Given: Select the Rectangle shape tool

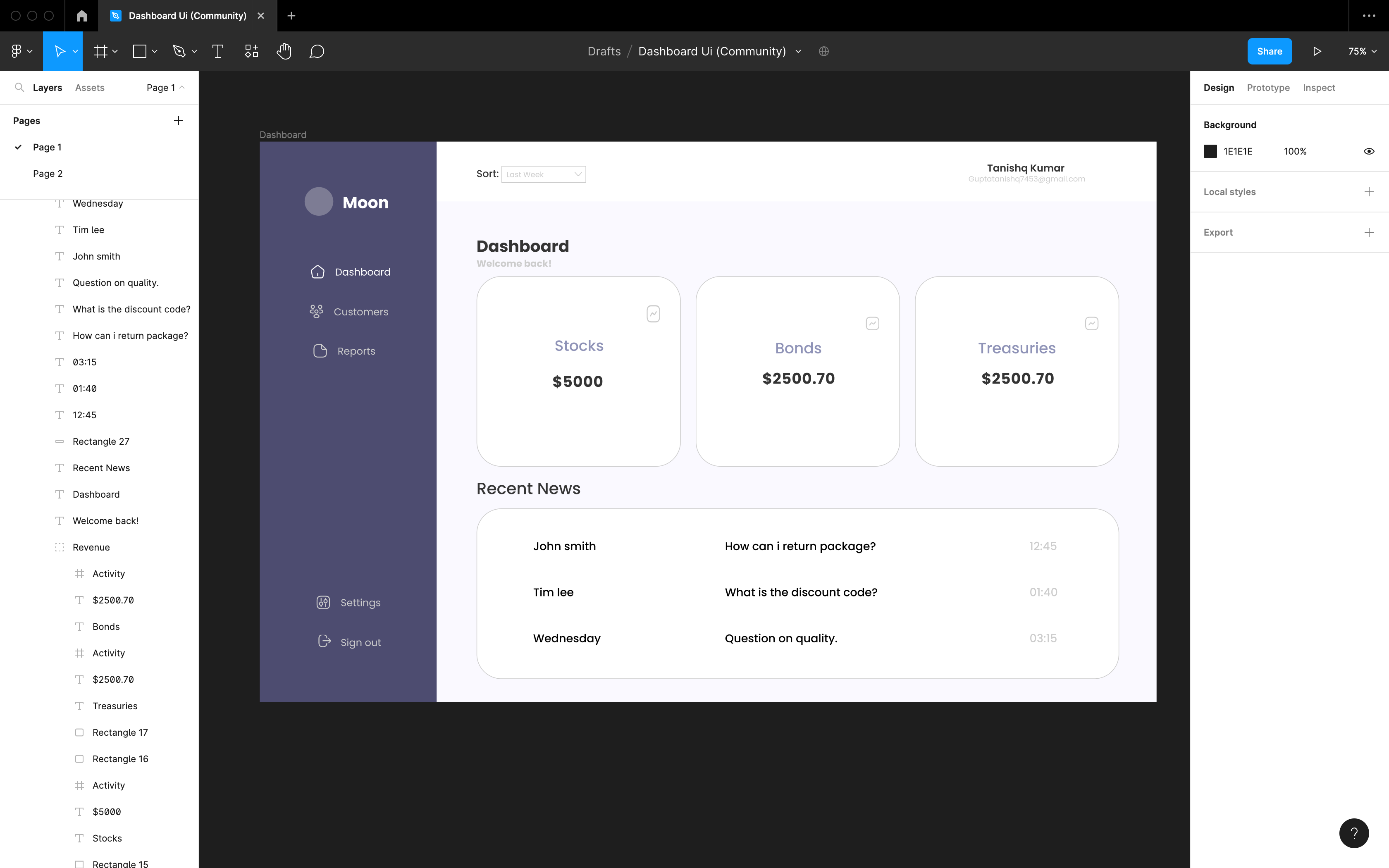Looking at the screenshot, I should pyautogui.click(x=139, y=51).
